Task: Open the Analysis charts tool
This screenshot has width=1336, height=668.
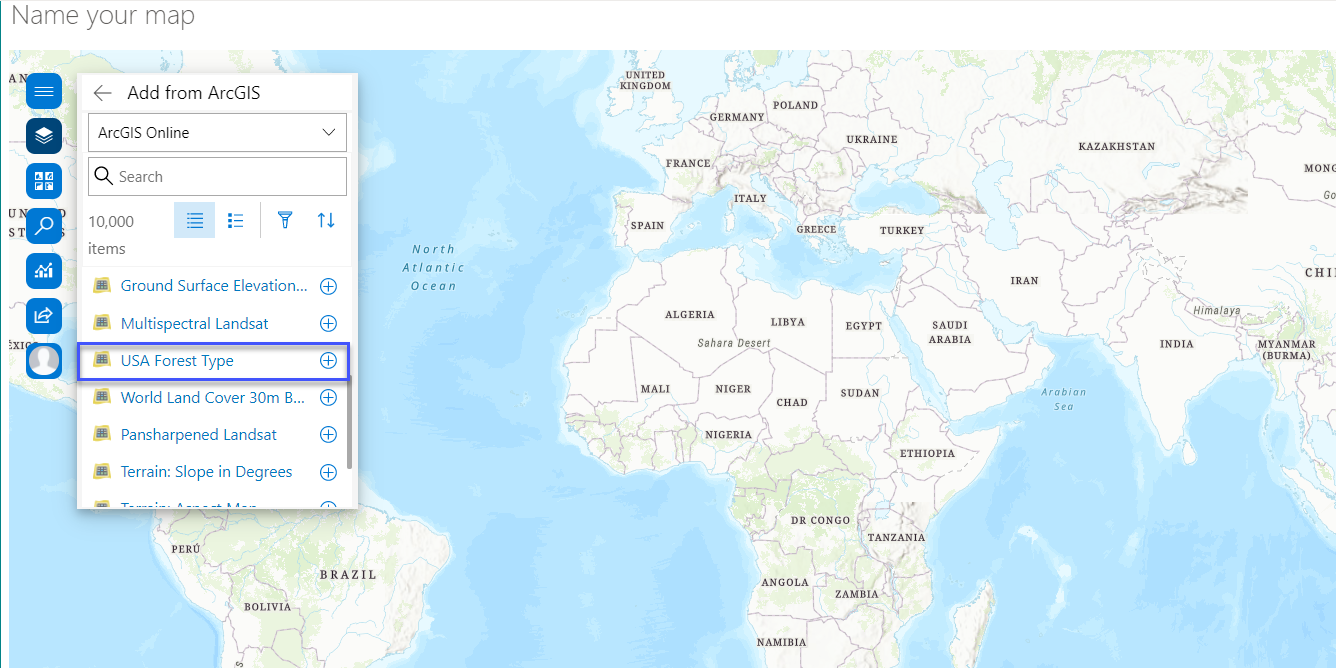Action: point(43,271)
